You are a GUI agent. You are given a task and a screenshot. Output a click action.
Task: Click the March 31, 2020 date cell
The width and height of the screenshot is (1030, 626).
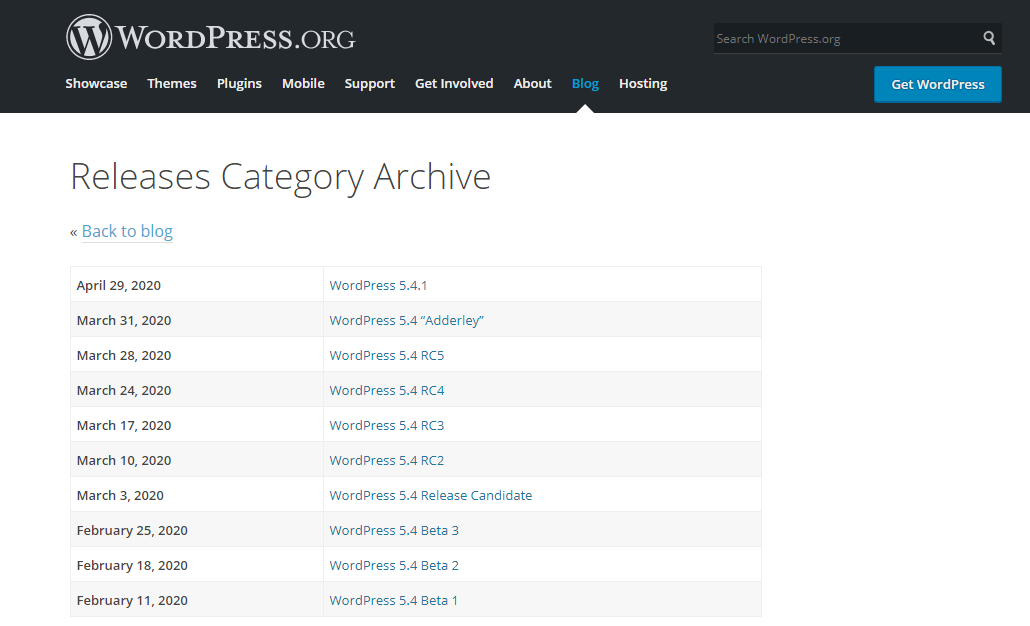click(x=196, y=319)
